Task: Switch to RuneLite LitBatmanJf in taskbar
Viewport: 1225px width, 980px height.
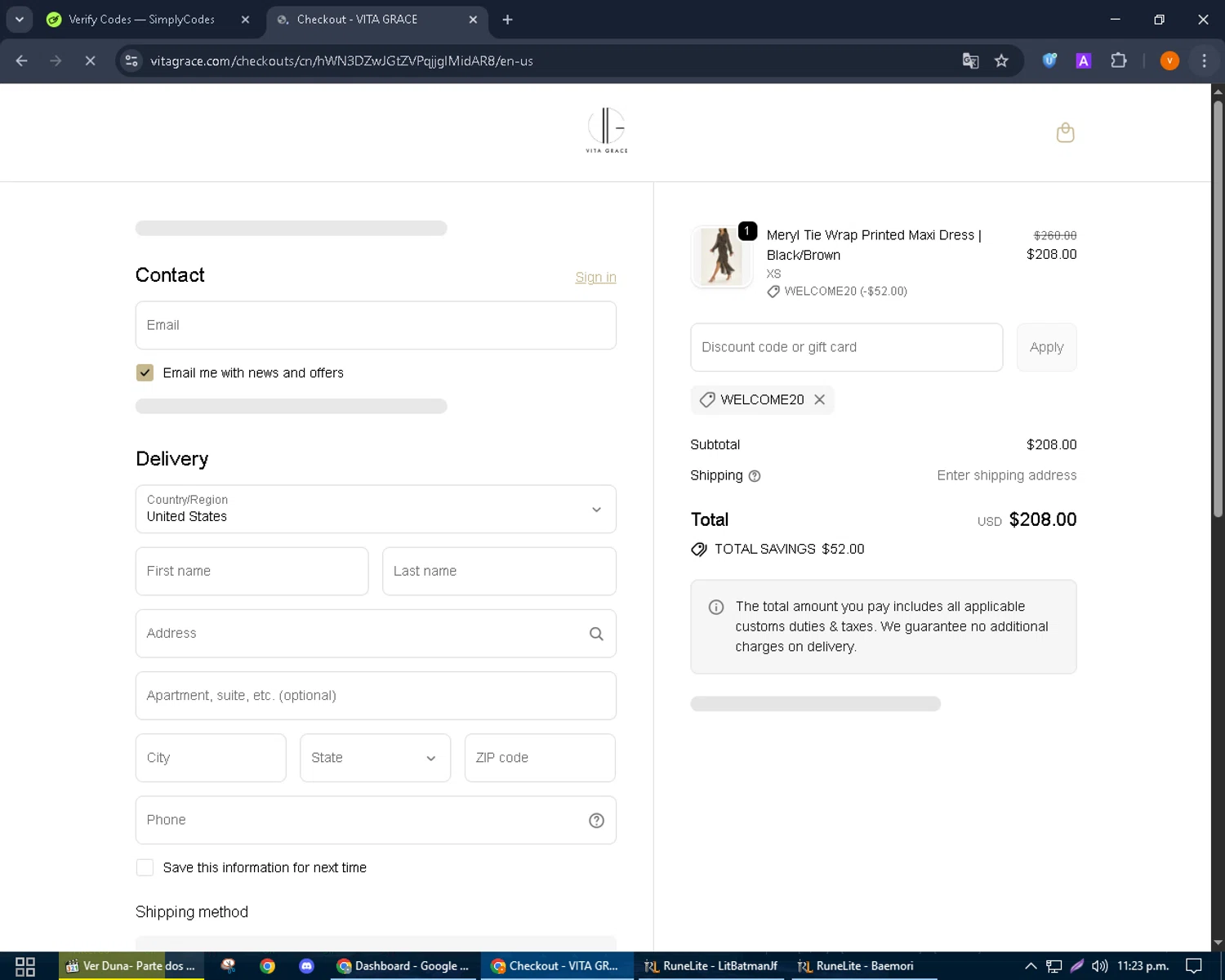Action: pyautogui.click(x=711, y=966)
